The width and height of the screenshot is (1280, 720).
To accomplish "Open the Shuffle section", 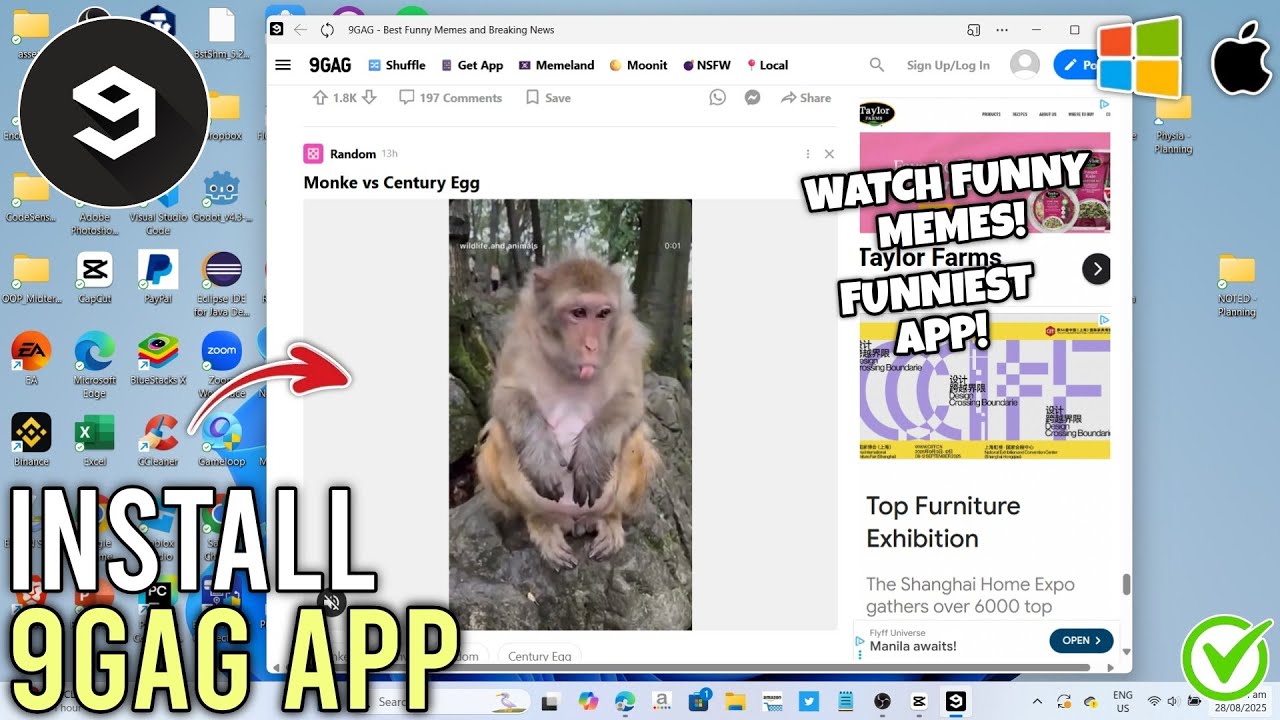I will pyautogui.click(x=397, y=65).
